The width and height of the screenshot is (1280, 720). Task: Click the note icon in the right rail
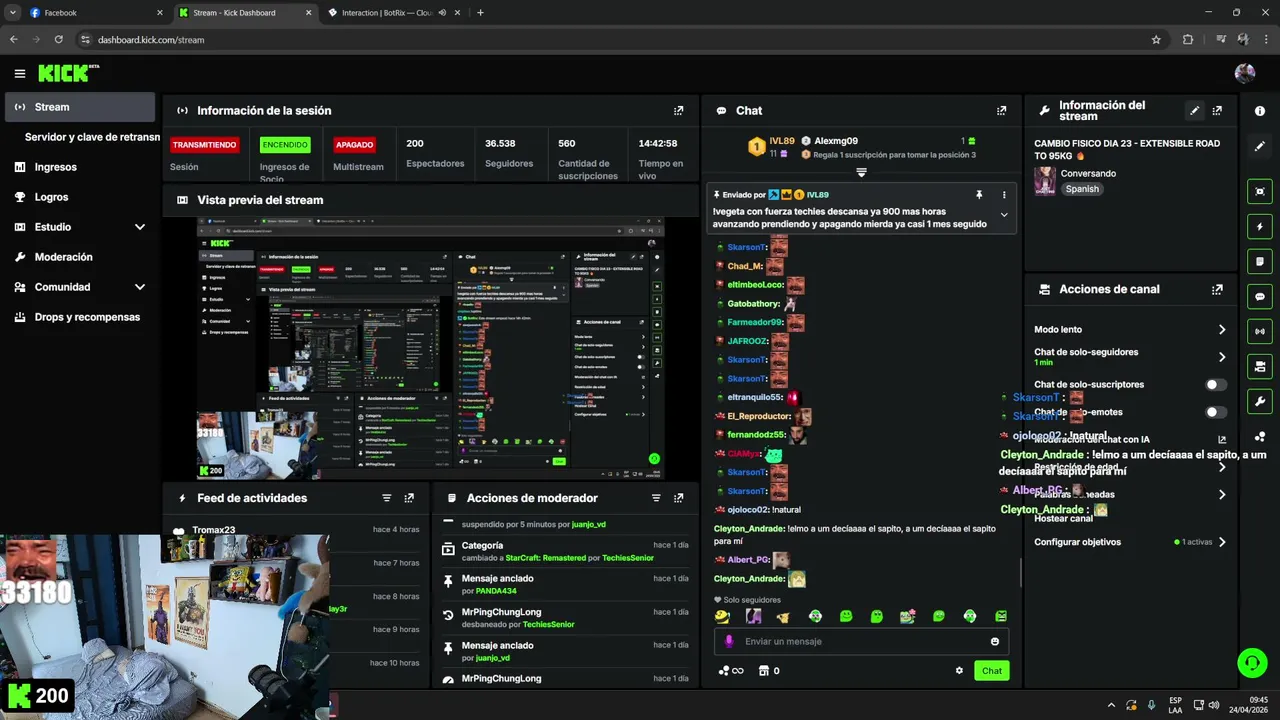(x=1260, y=262)
